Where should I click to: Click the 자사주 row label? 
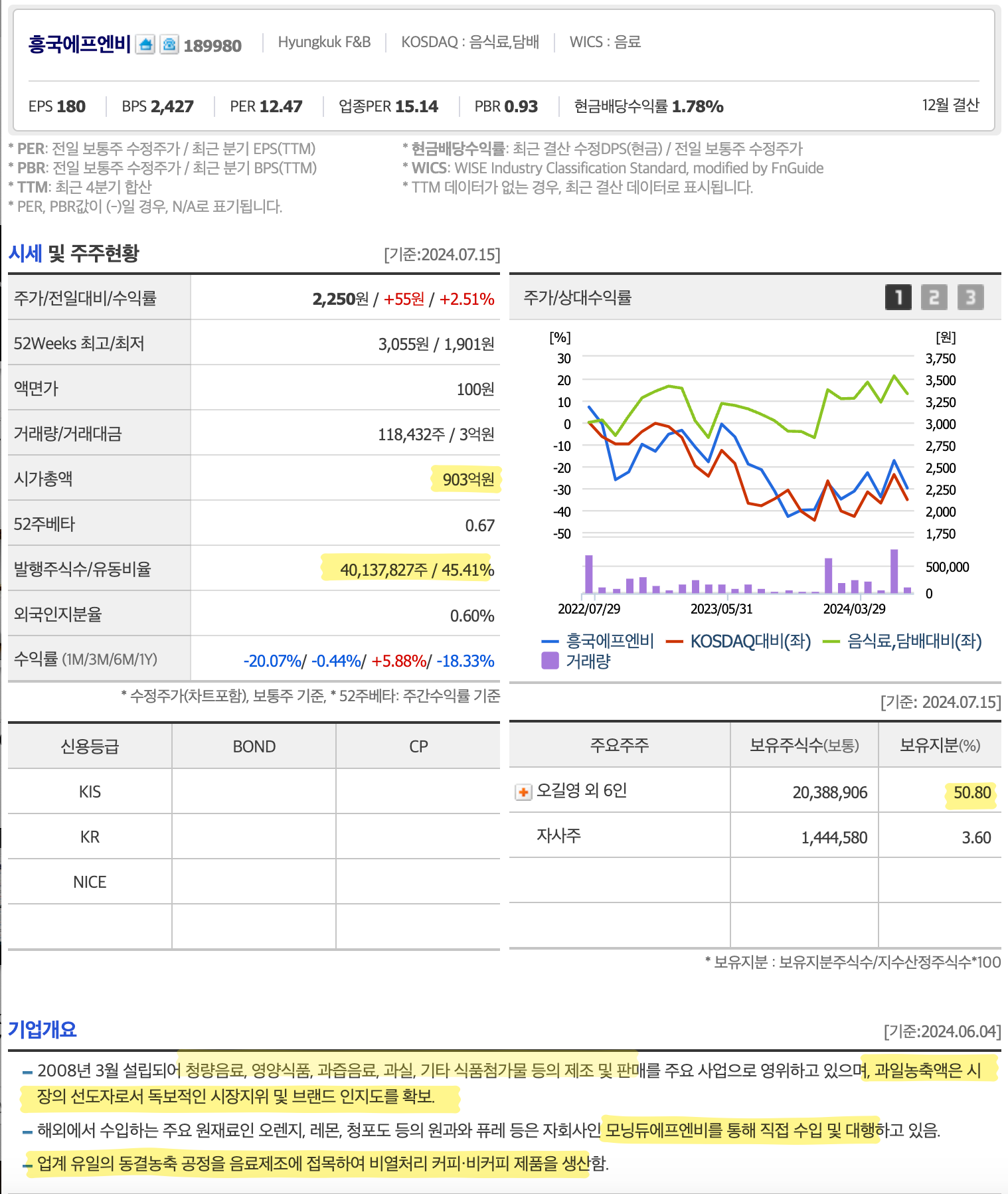pyautogui.click(x=558, y=835)
